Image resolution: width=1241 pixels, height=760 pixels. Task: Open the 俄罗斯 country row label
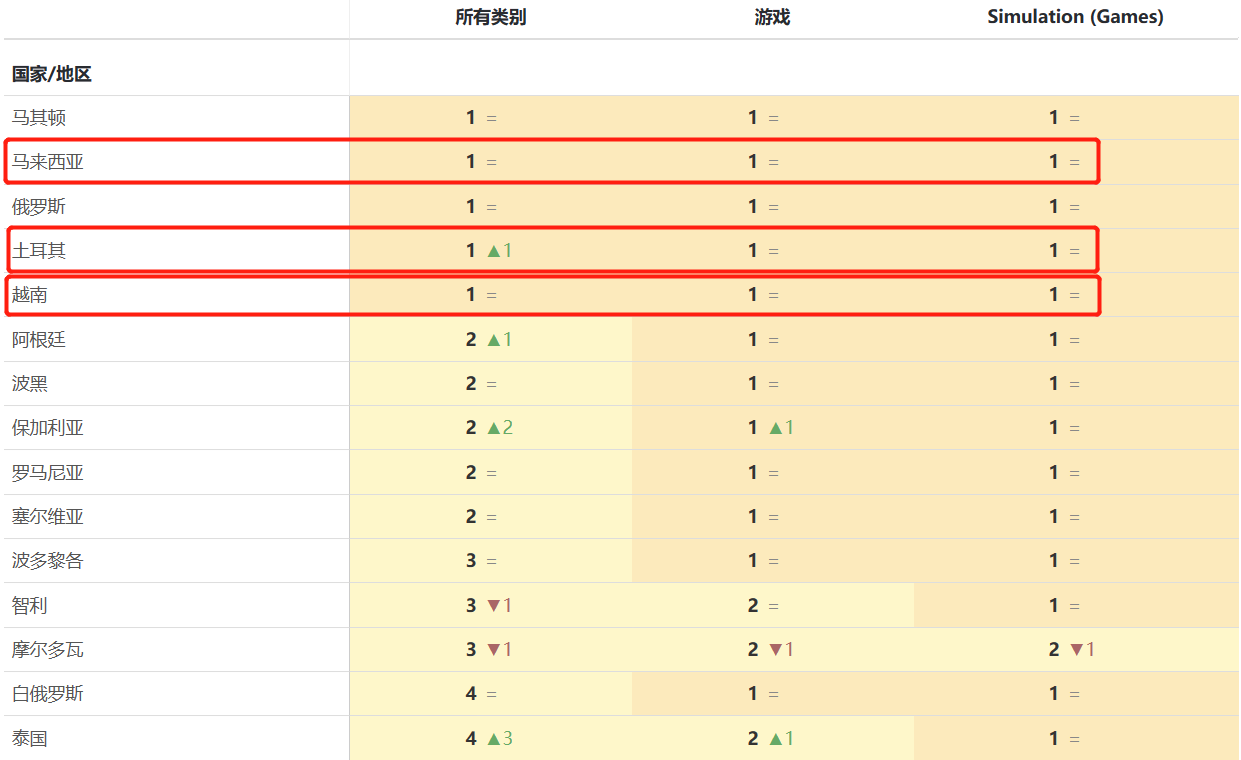coord(39,207)
